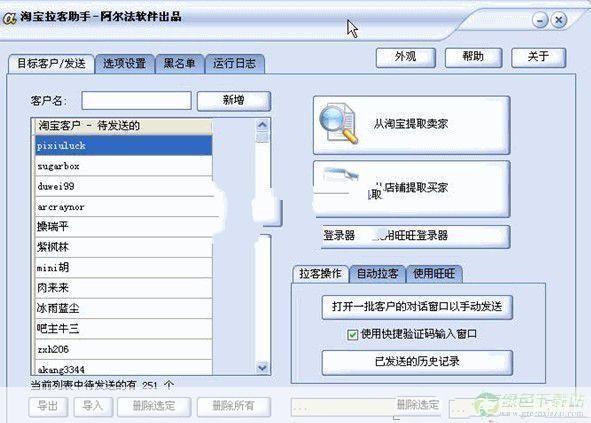Minimize the 淘宝拉客助手 window

coord(540,20)
